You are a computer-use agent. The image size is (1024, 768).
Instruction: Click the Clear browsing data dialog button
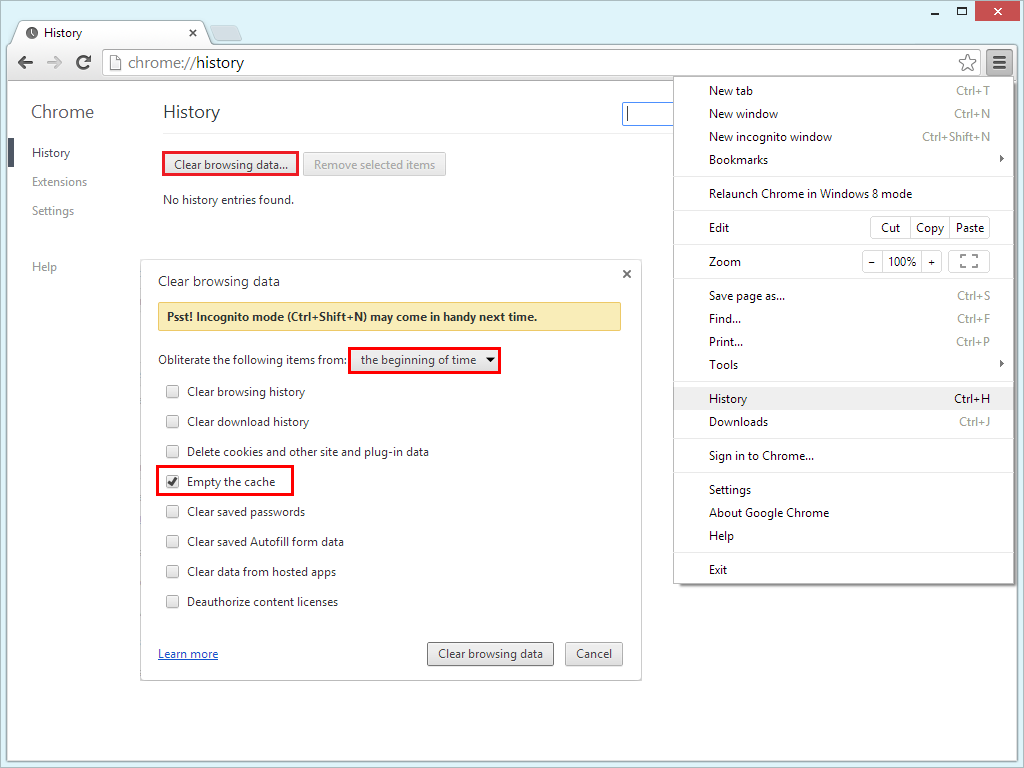coord(490,653)
